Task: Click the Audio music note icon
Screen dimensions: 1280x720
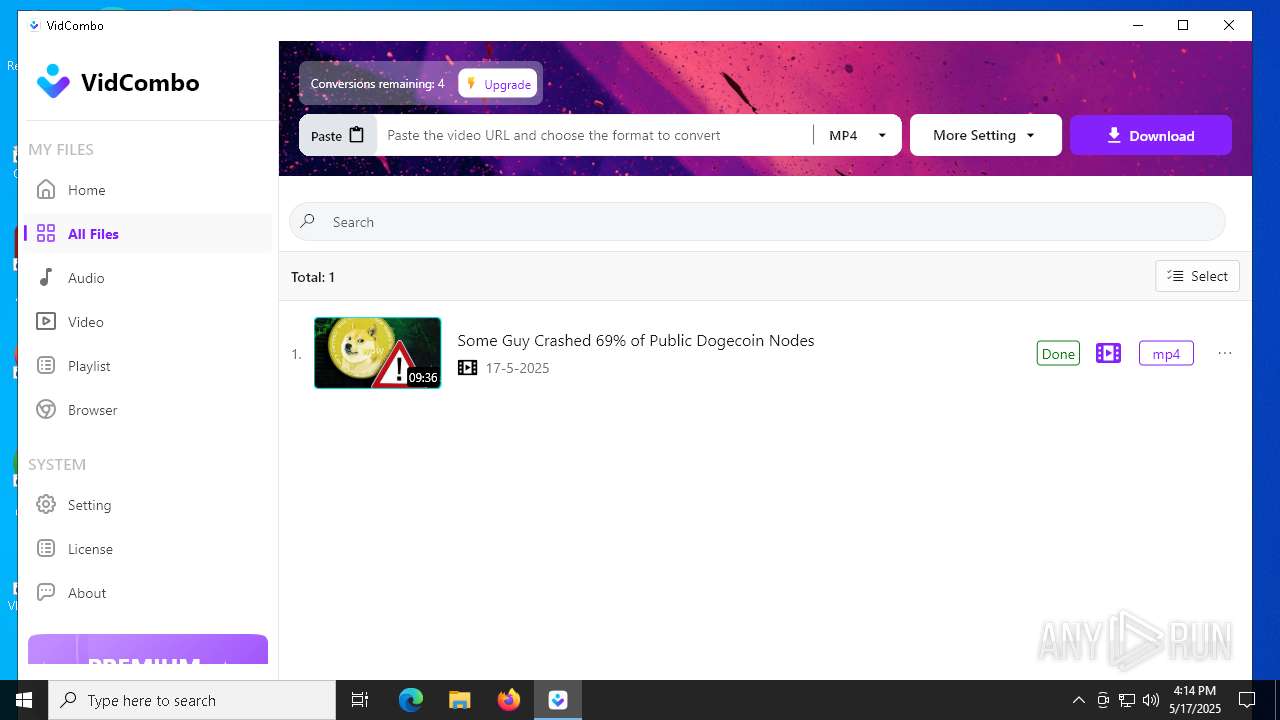Action: [46, 278]
